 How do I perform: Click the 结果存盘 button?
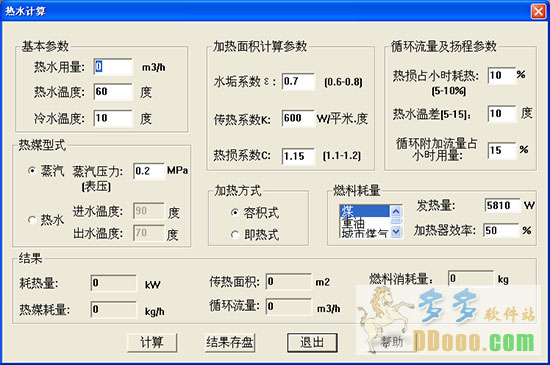[x=230, y=342]
